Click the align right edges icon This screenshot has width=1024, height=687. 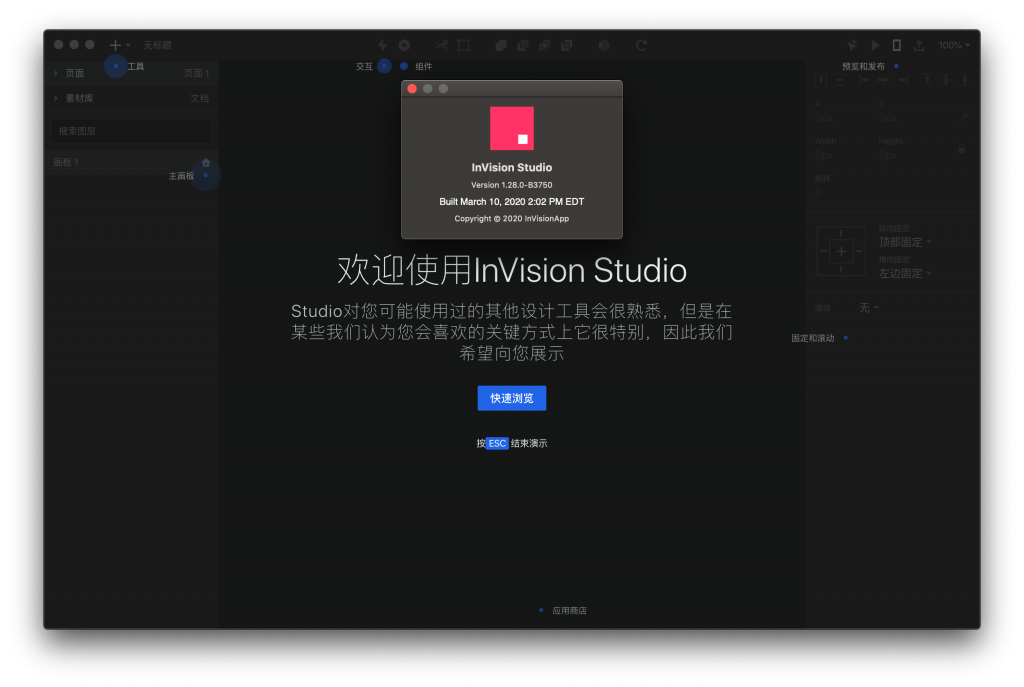coord(903,80)
